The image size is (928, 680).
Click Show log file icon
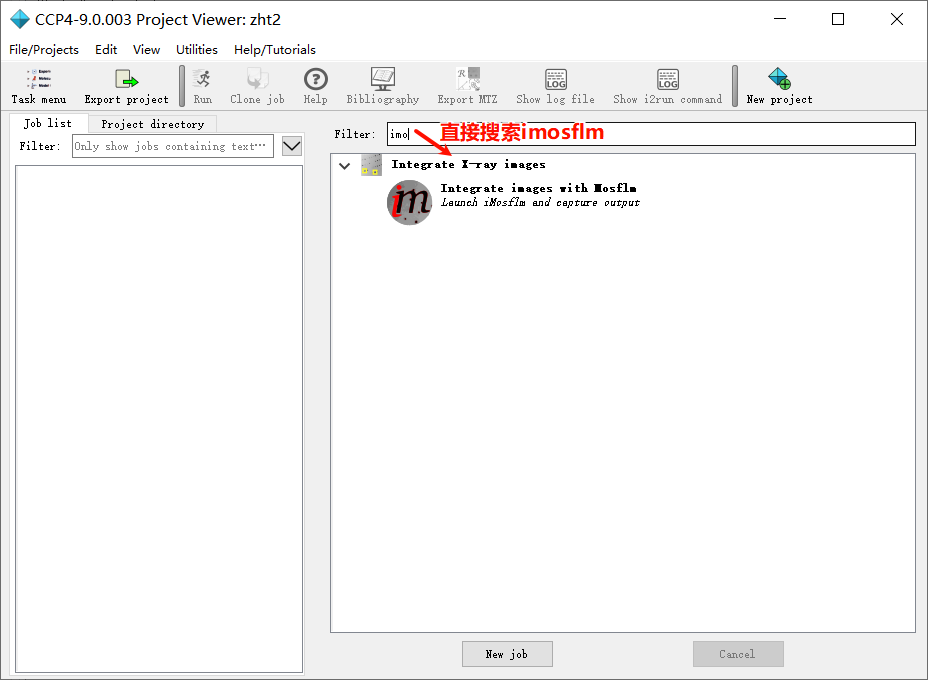tap(555, 79)
